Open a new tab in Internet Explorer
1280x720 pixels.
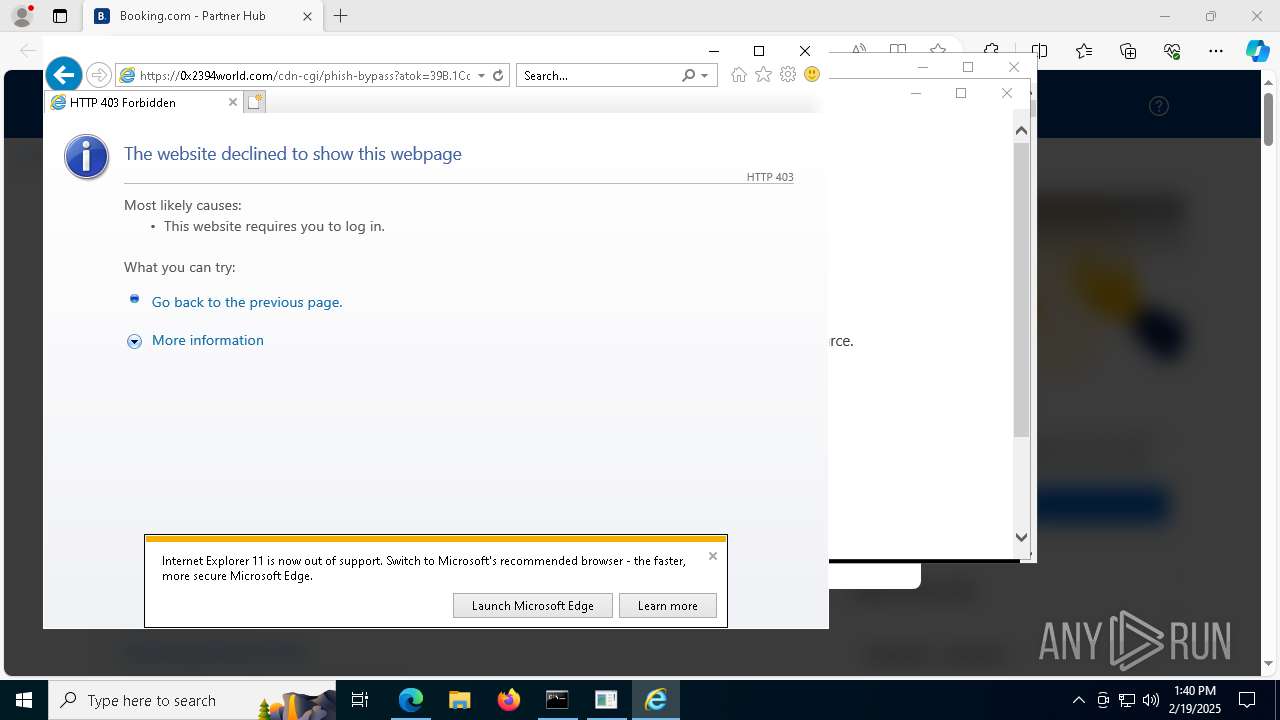255,102
